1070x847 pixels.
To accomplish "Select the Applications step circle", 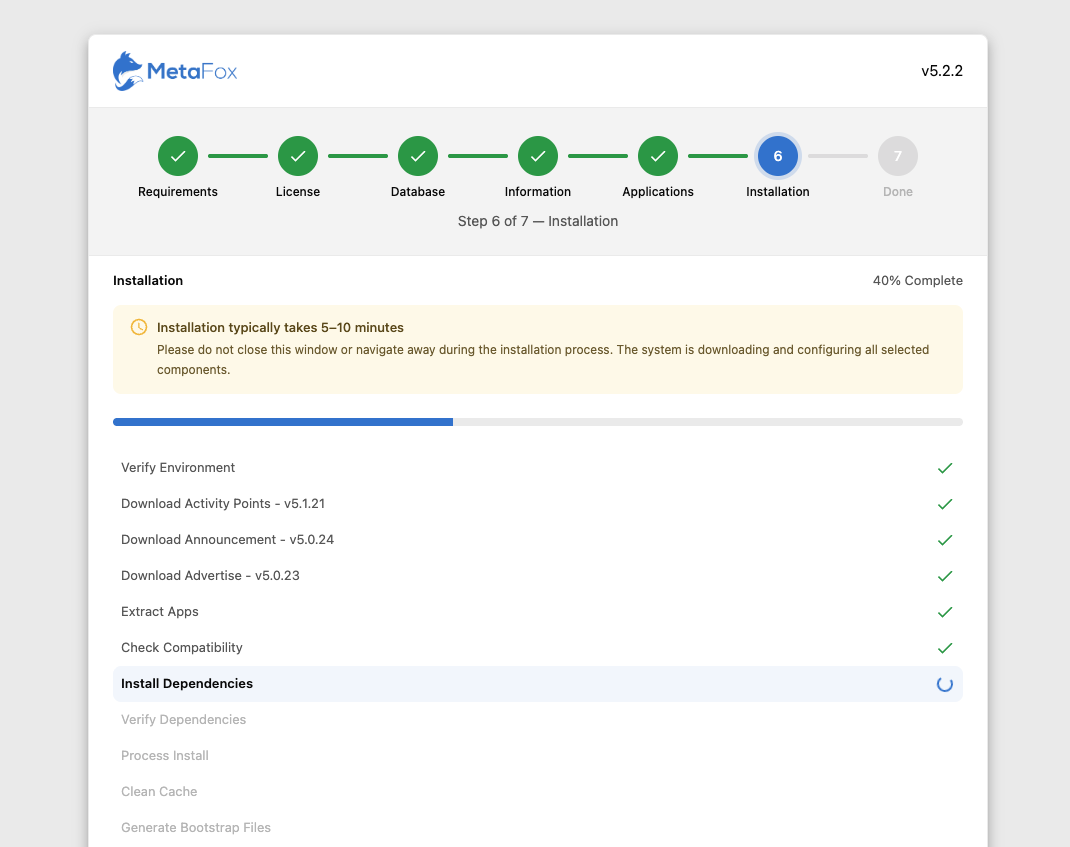I will (x=658, y=156).
